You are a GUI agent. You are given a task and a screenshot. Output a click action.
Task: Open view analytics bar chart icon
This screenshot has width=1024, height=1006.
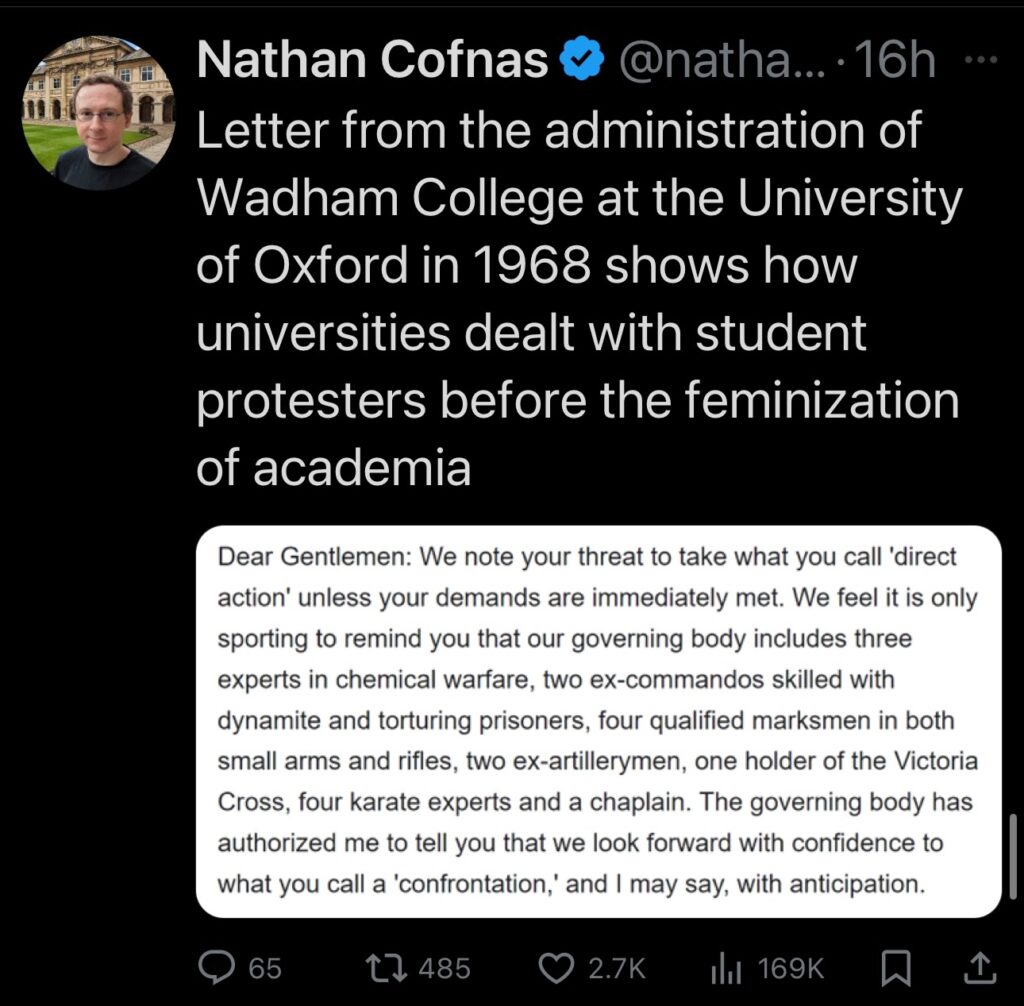coord(724,967)
